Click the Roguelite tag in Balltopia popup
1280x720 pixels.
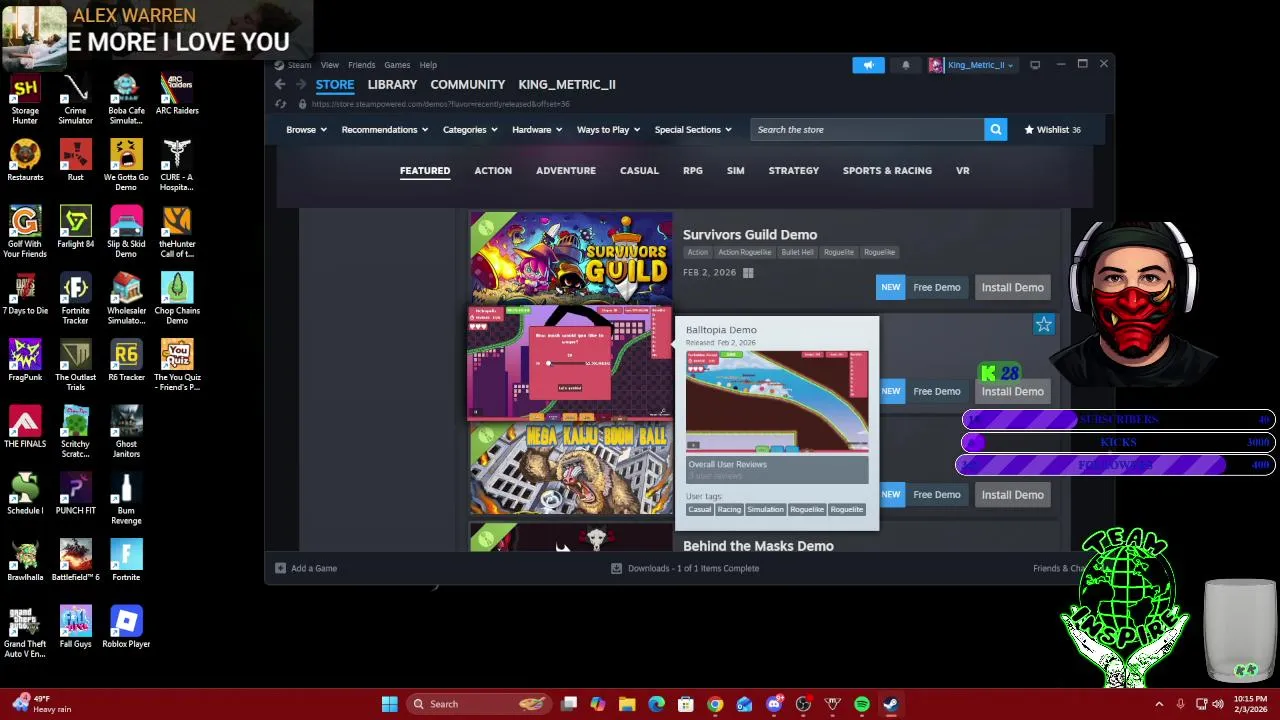pyautogui.click(x=846, y=510)
